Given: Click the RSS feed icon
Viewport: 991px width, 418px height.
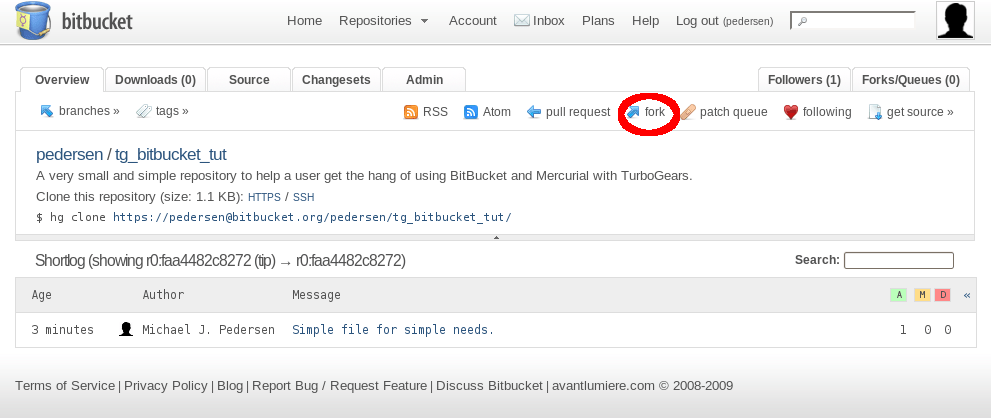Looking at the screenshot, I should coord(411,112).
